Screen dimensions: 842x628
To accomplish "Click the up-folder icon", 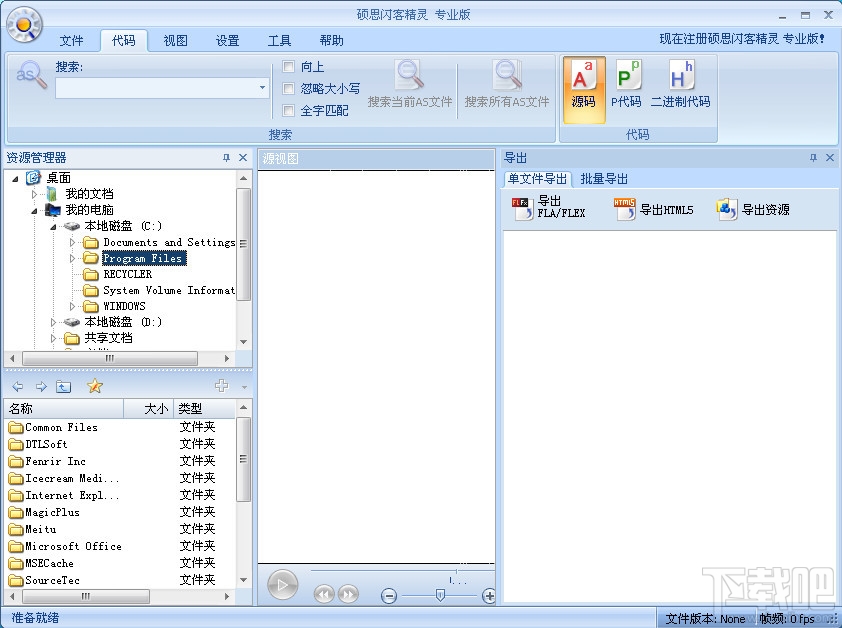I will click(64, 386).
